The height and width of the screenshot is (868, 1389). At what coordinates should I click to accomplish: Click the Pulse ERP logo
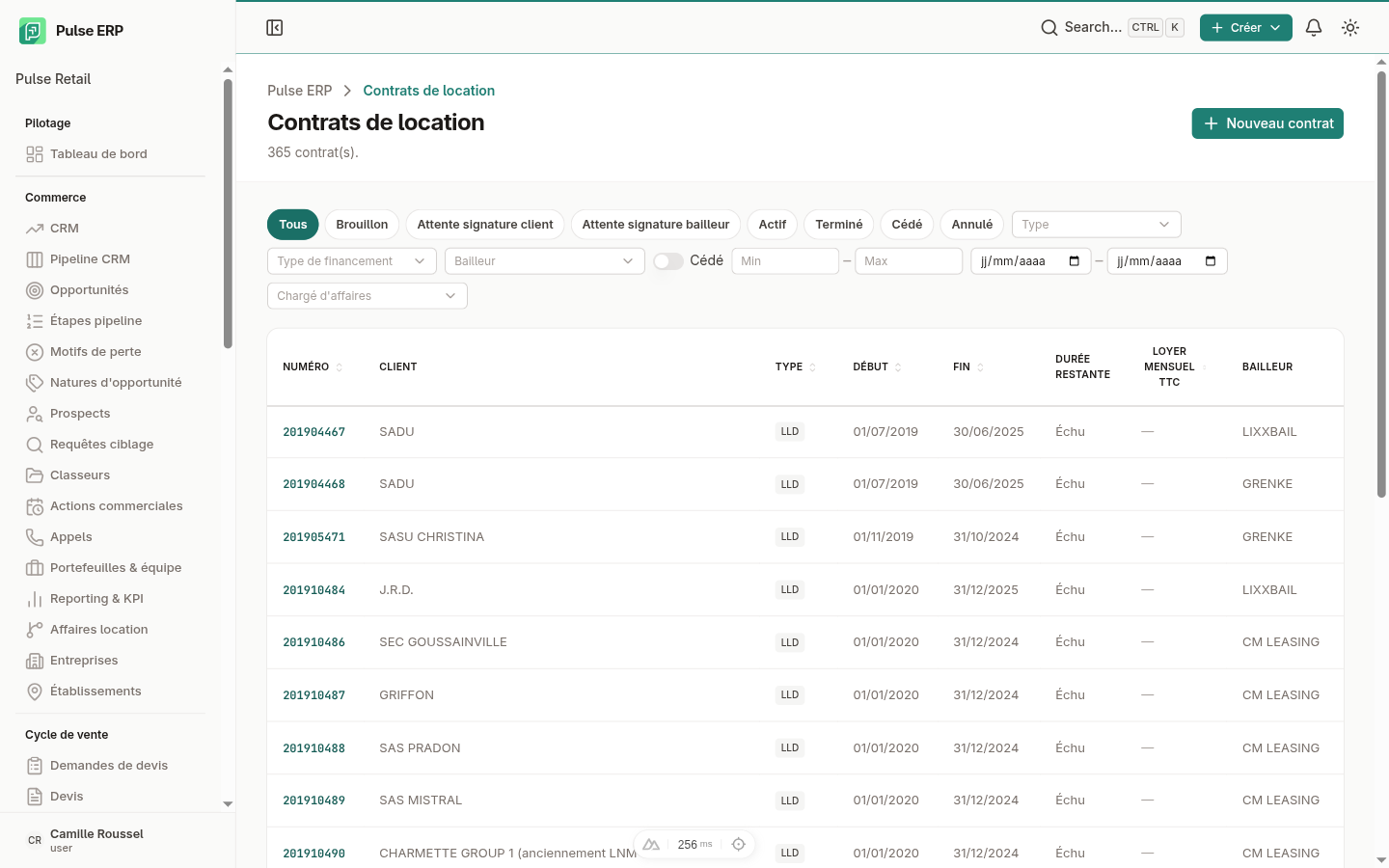pyautogui.click(x=33, y=31)
